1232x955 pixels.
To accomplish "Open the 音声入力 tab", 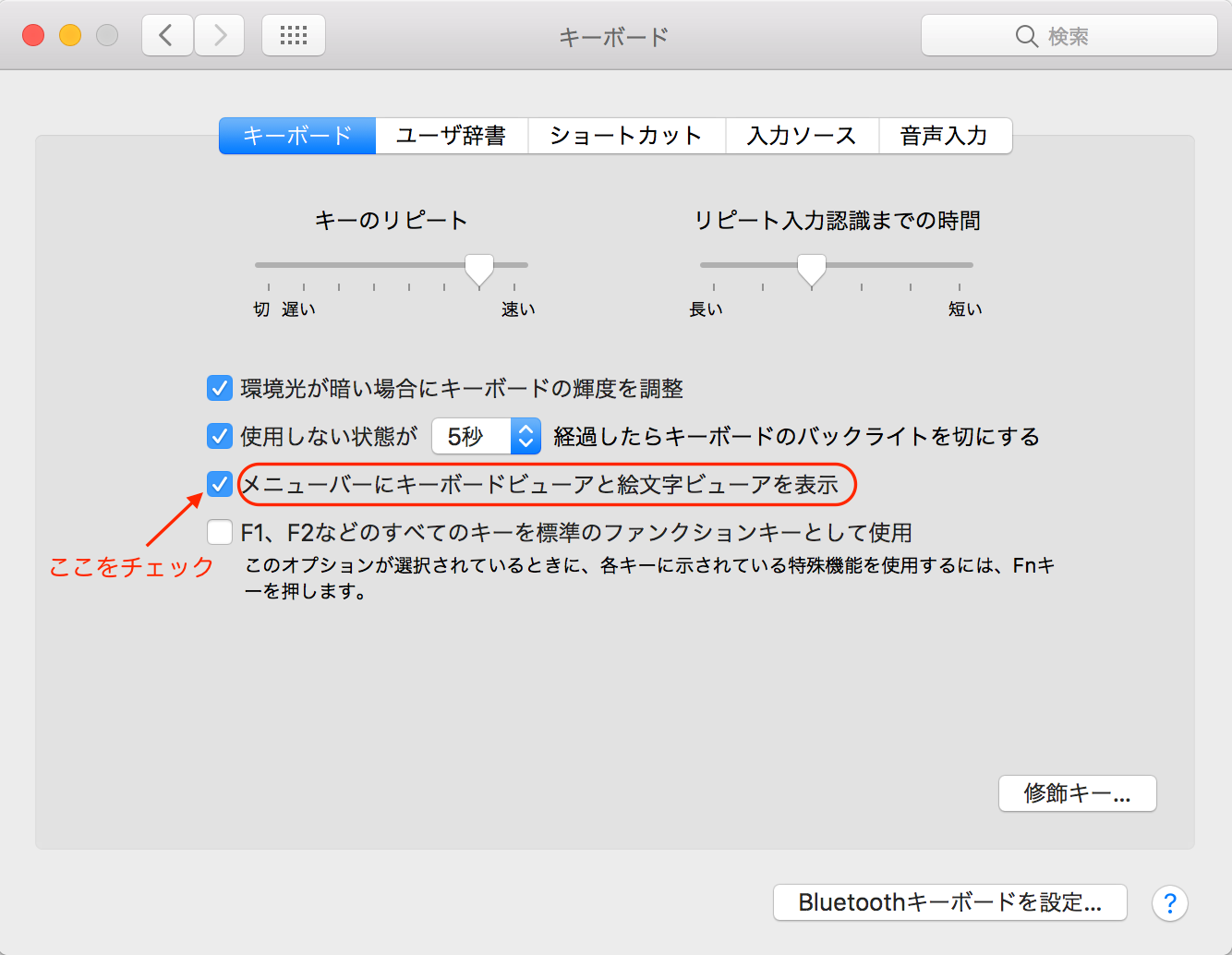I will 945,136.
